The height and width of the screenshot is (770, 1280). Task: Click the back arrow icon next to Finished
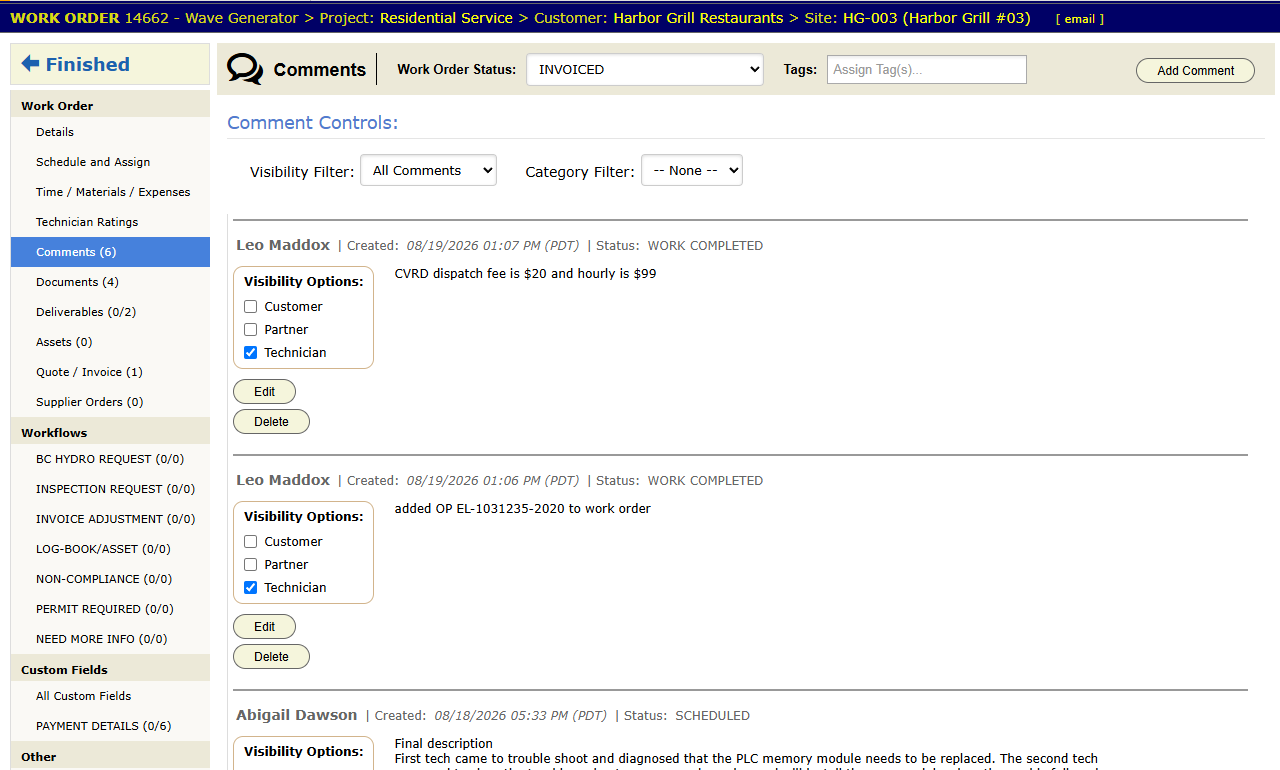[x=30, y=64]
